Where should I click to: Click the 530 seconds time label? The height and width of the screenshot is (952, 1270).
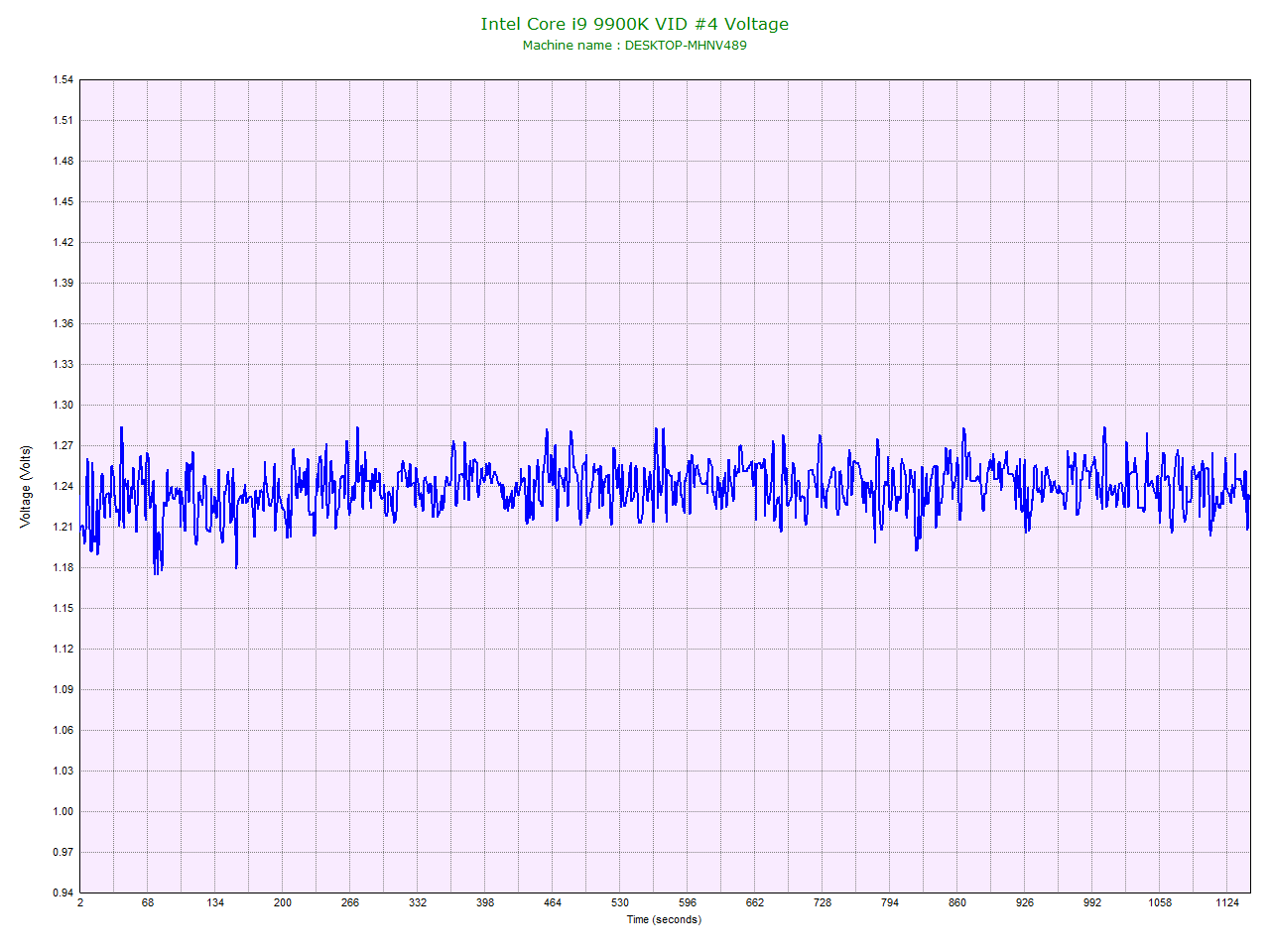click(x=620, y=903)
